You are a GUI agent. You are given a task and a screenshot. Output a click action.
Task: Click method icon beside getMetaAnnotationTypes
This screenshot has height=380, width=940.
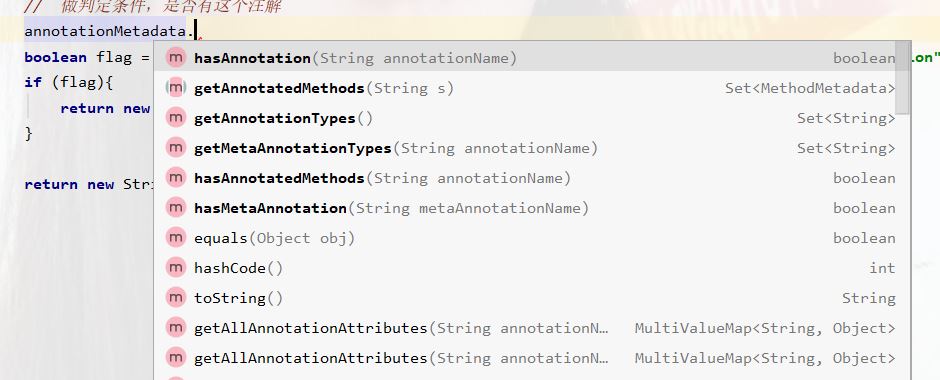click(176, 147)
